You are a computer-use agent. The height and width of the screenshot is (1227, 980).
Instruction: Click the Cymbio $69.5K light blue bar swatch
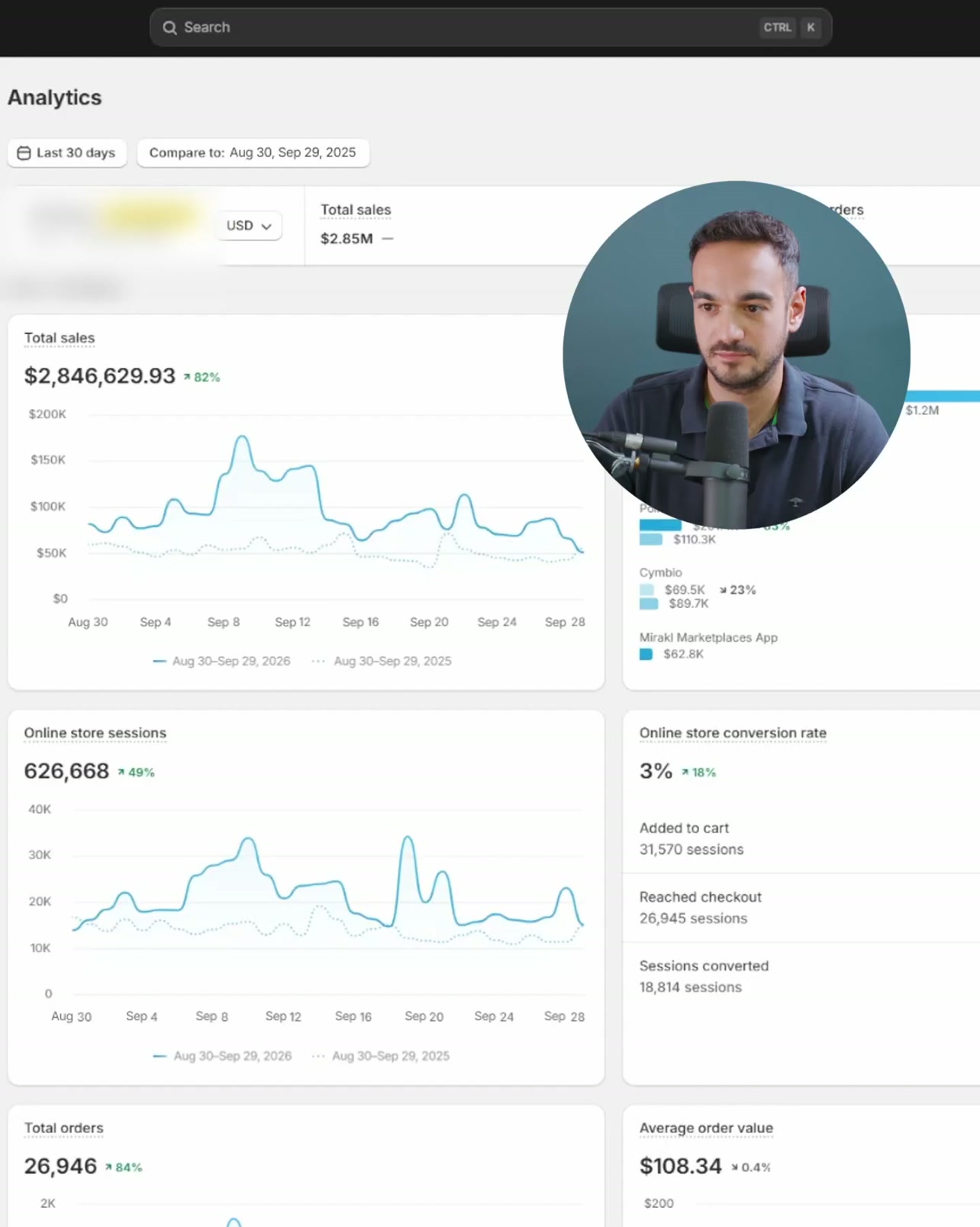646,590
